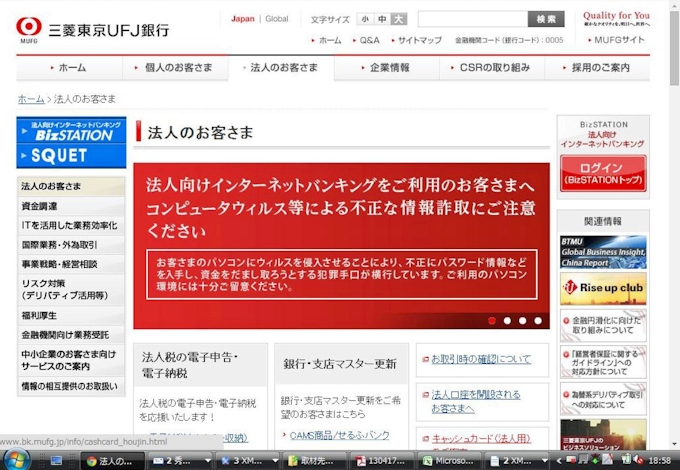Image resolution: width=680 pixels, height=470 pixels.
Task: Click the MUFG logo in the header
Action: pos(29,28)
